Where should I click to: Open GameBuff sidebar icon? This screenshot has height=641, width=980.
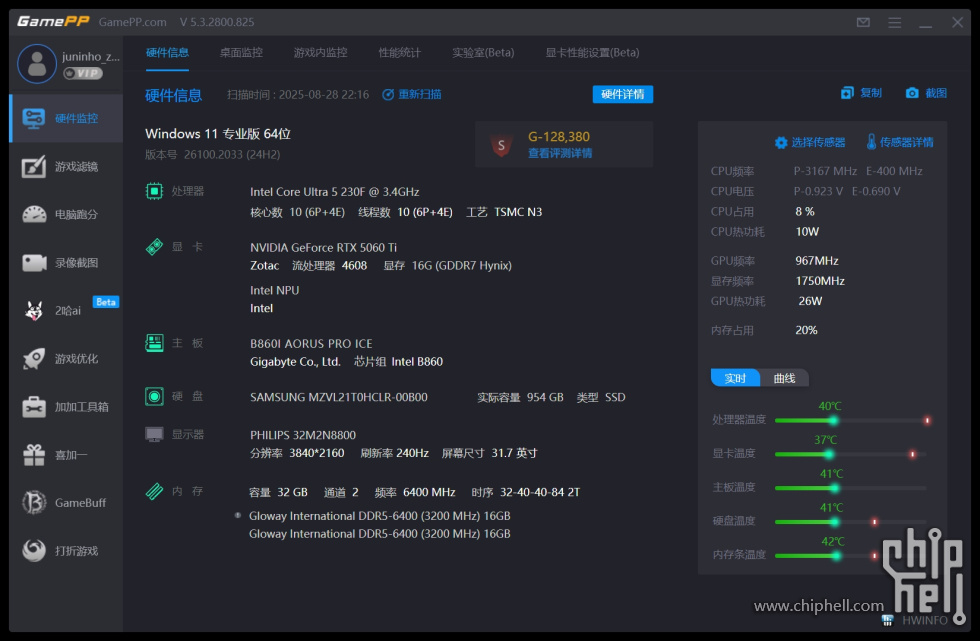[x=34, y=502]
